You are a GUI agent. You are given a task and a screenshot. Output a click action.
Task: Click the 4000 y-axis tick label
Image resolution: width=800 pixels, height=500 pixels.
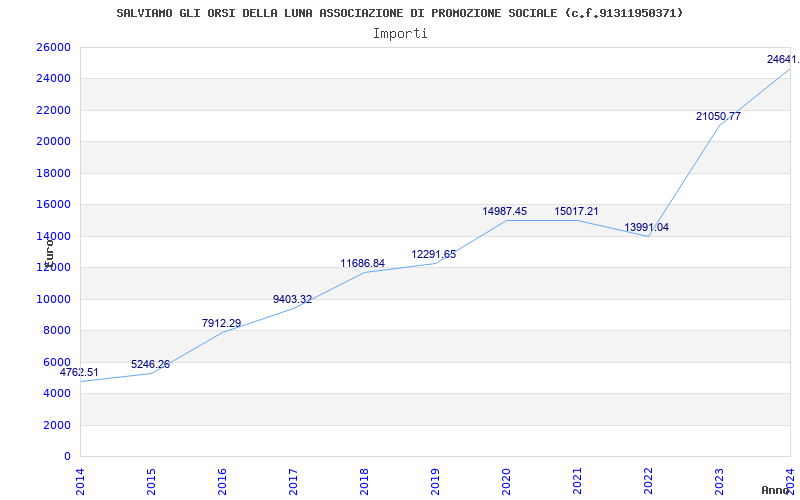pos(56,393)
